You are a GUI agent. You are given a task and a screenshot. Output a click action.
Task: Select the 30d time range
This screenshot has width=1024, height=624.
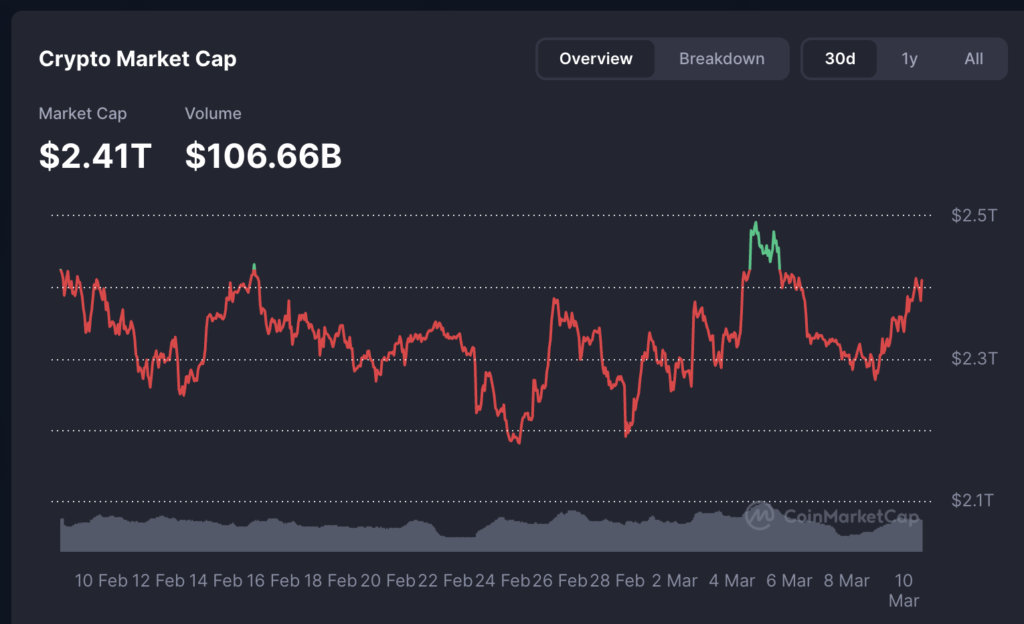click(840, 59)
